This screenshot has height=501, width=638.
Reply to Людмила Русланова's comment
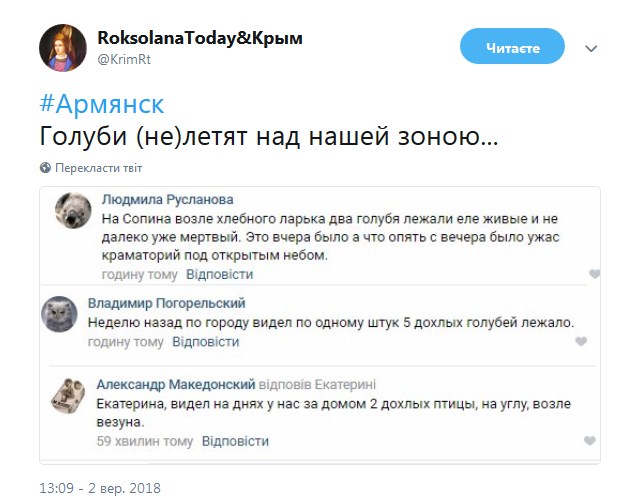coord(213,274)
